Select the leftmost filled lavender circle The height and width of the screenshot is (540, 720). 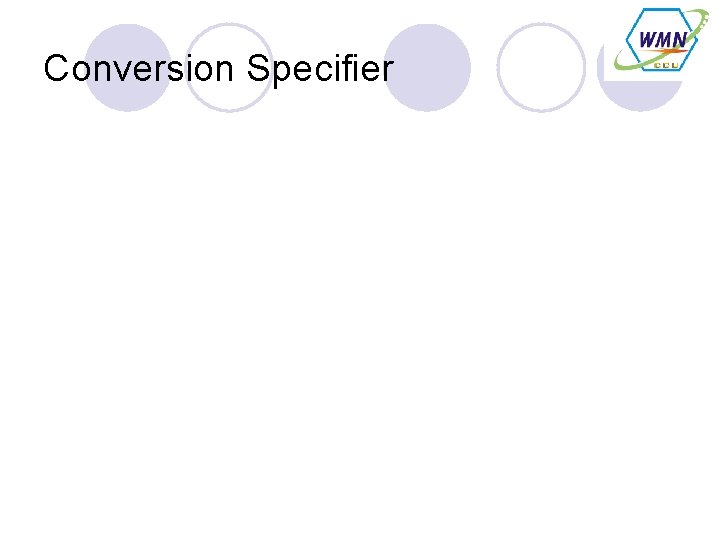(x=127, y=67)
